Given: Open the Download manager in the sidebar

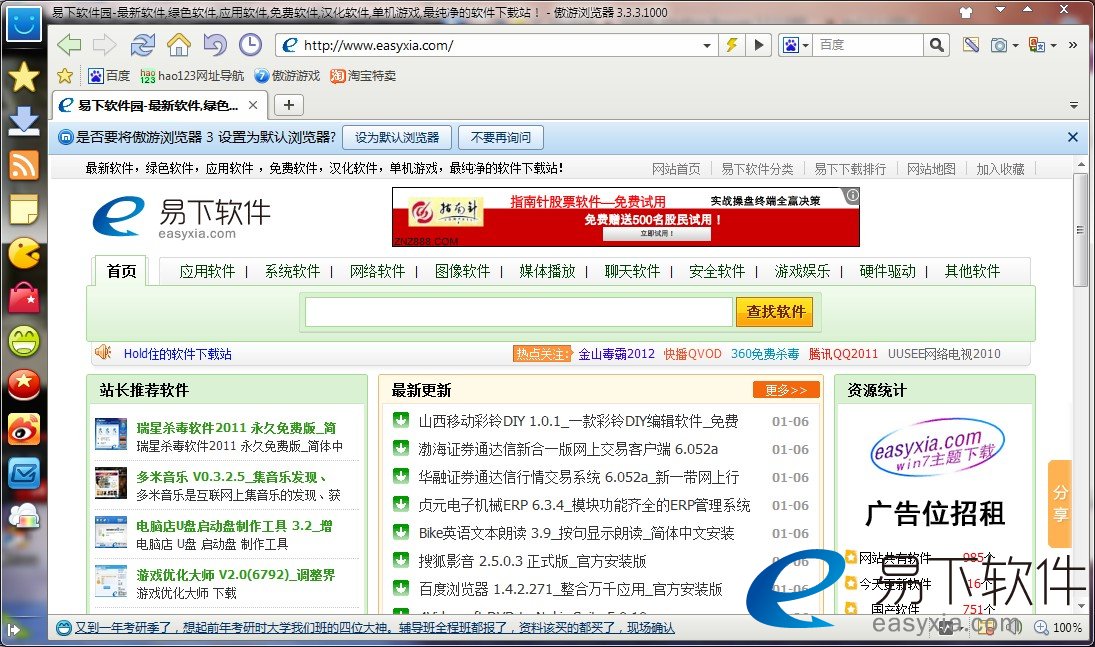Looking at the screenshot, I should [x=23, y=121].
